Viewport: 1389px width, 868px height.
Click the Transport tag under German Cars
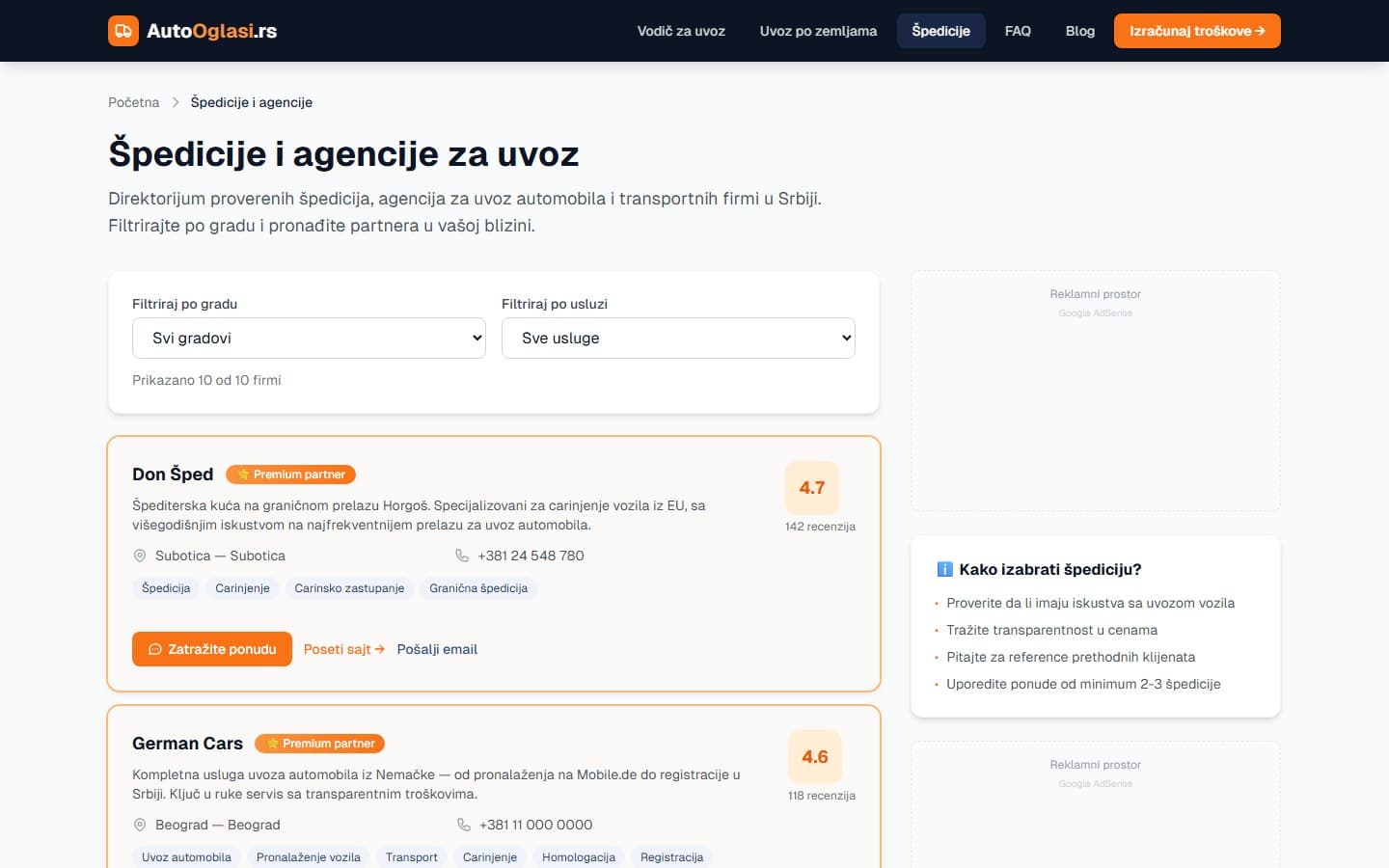click(x=412, y=857)
